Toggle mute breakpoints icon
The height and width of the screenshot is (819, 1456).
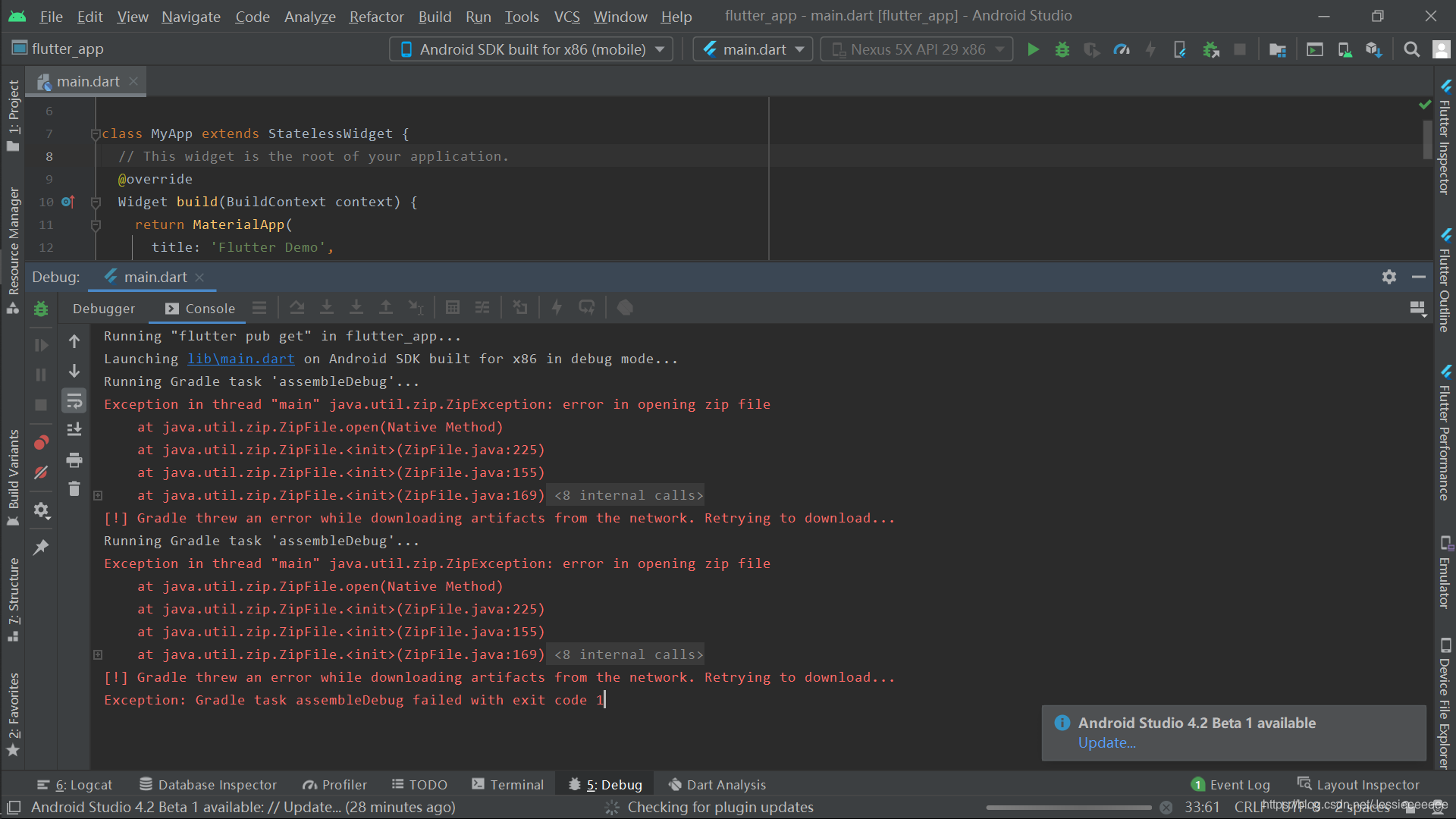coord(41,472)
